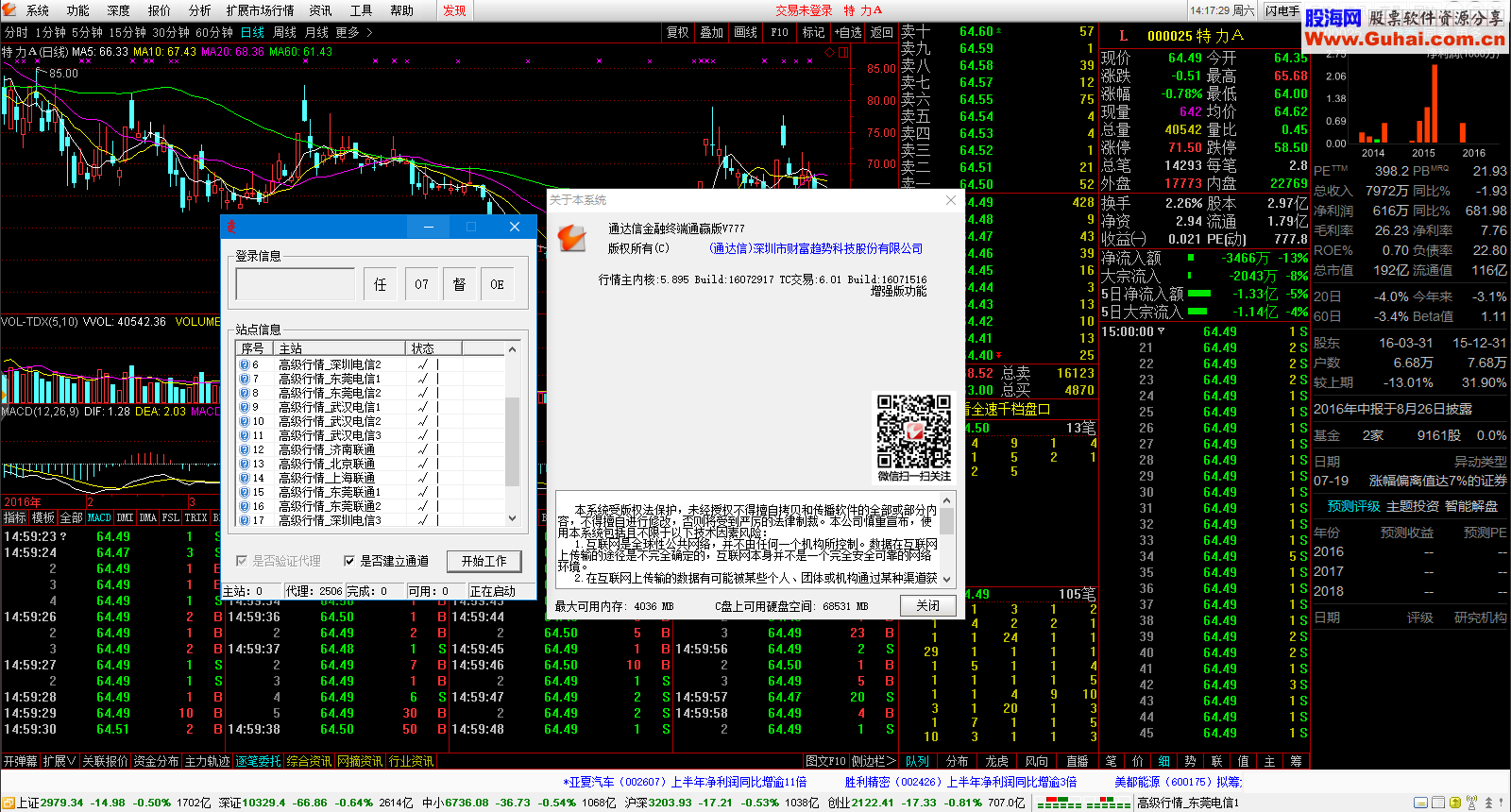The height and width of the screenshot is (812, 1511).
Task: Expand 更多 period options
Action: 353,32
